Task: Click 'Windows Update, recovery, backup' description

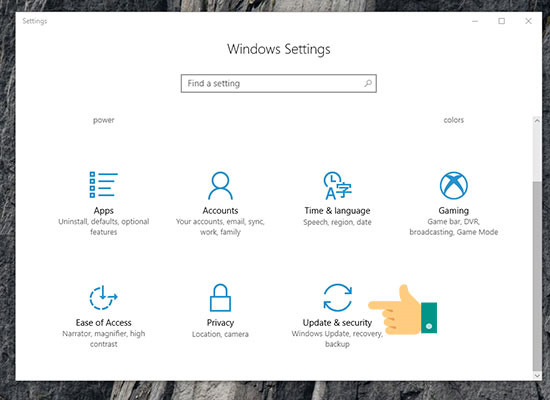Action: point(337,339)
